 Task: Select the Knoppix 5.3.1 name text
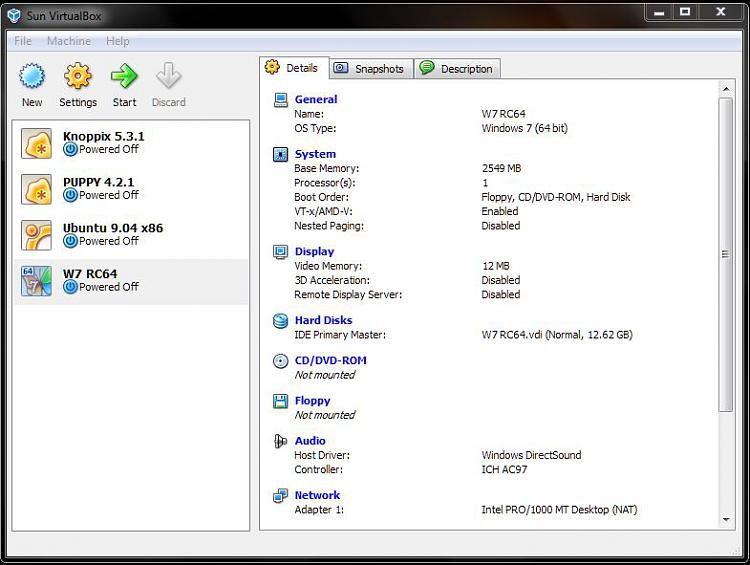pos(103,136)
